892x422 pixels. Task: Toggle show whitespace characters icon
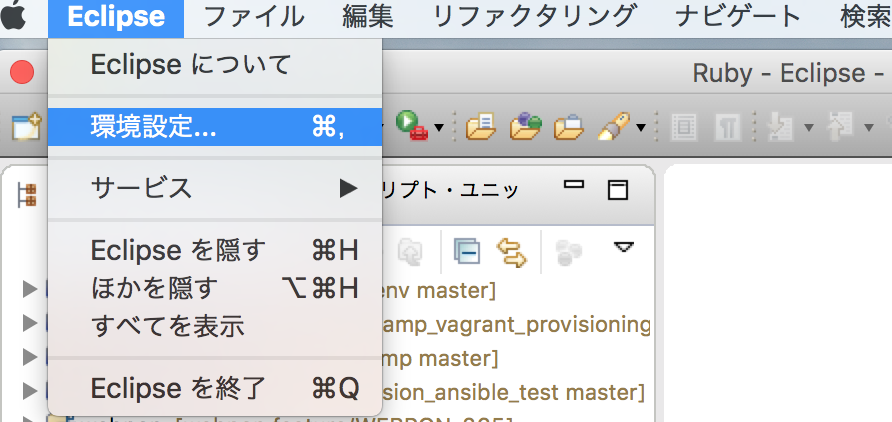729,127
